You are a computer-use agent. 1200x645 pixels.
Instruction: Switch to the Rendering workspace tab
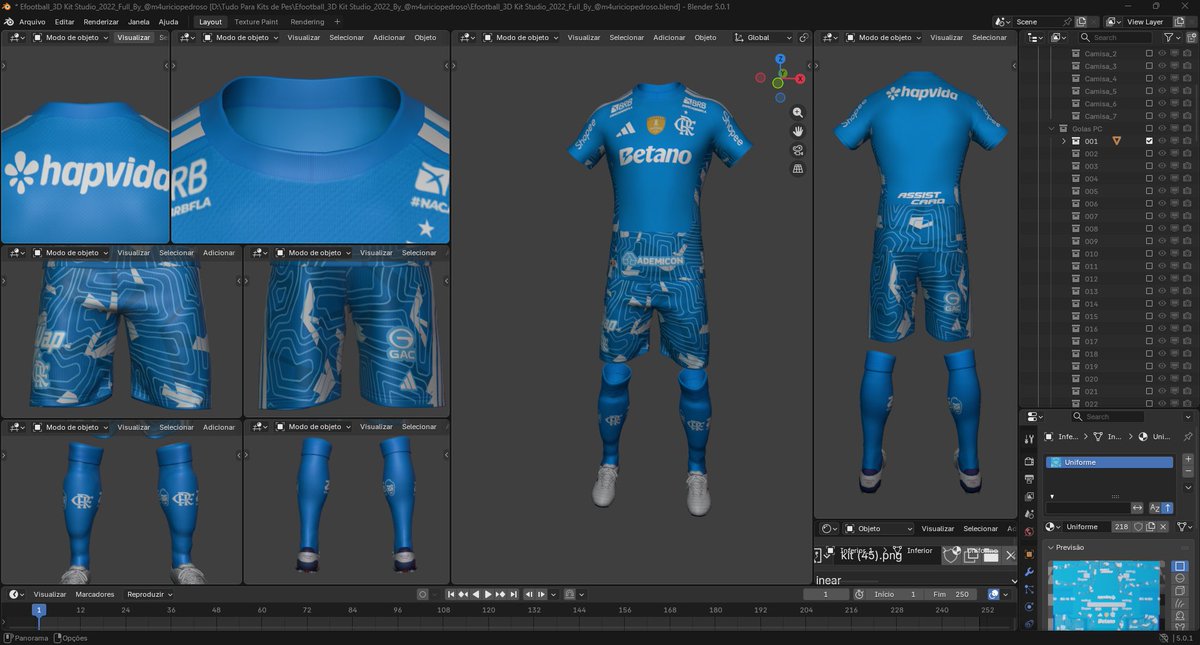307,21
